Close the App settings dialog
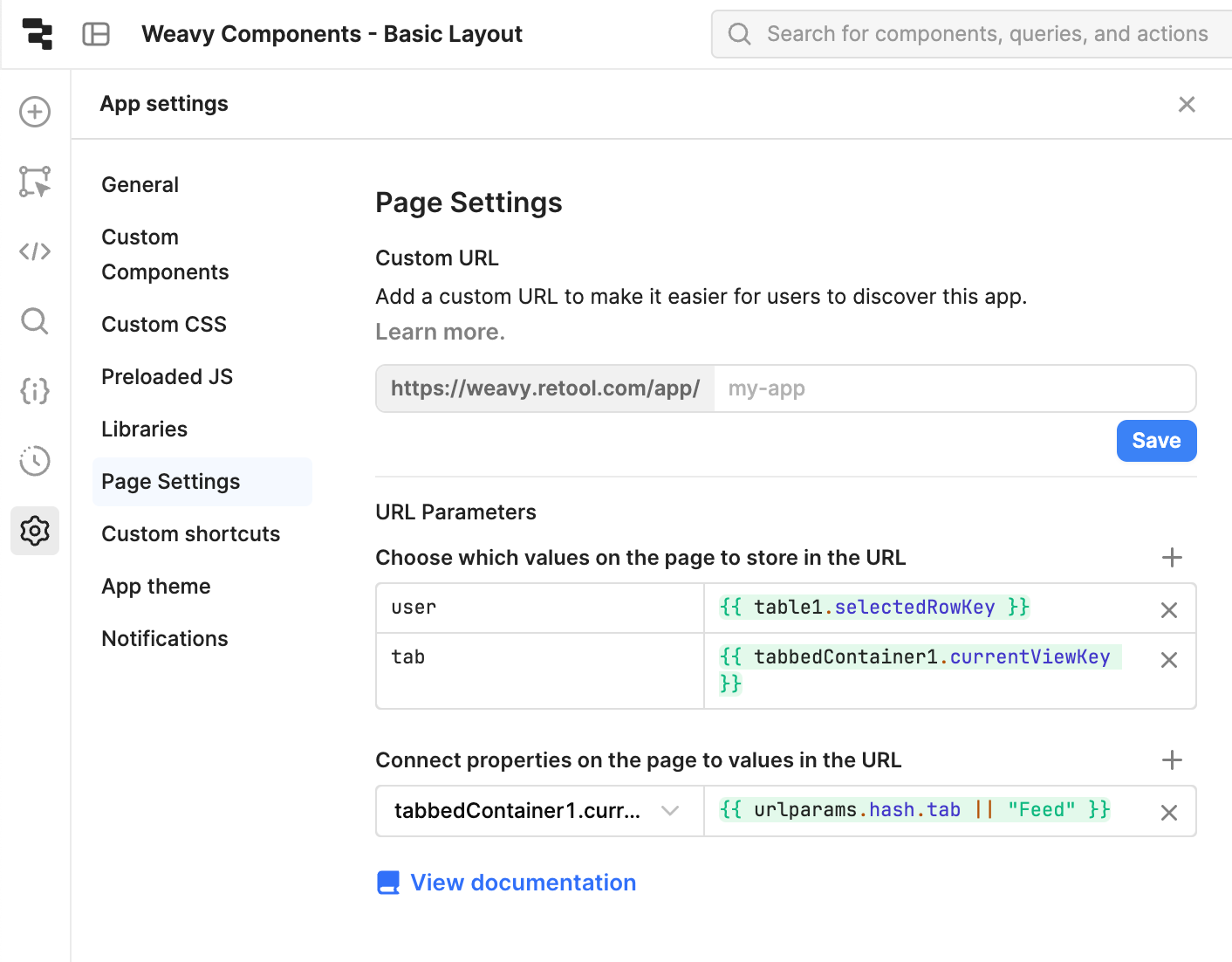Image resolution: width=1232 pixels, height=962 pixels. tap(1187, 104)
